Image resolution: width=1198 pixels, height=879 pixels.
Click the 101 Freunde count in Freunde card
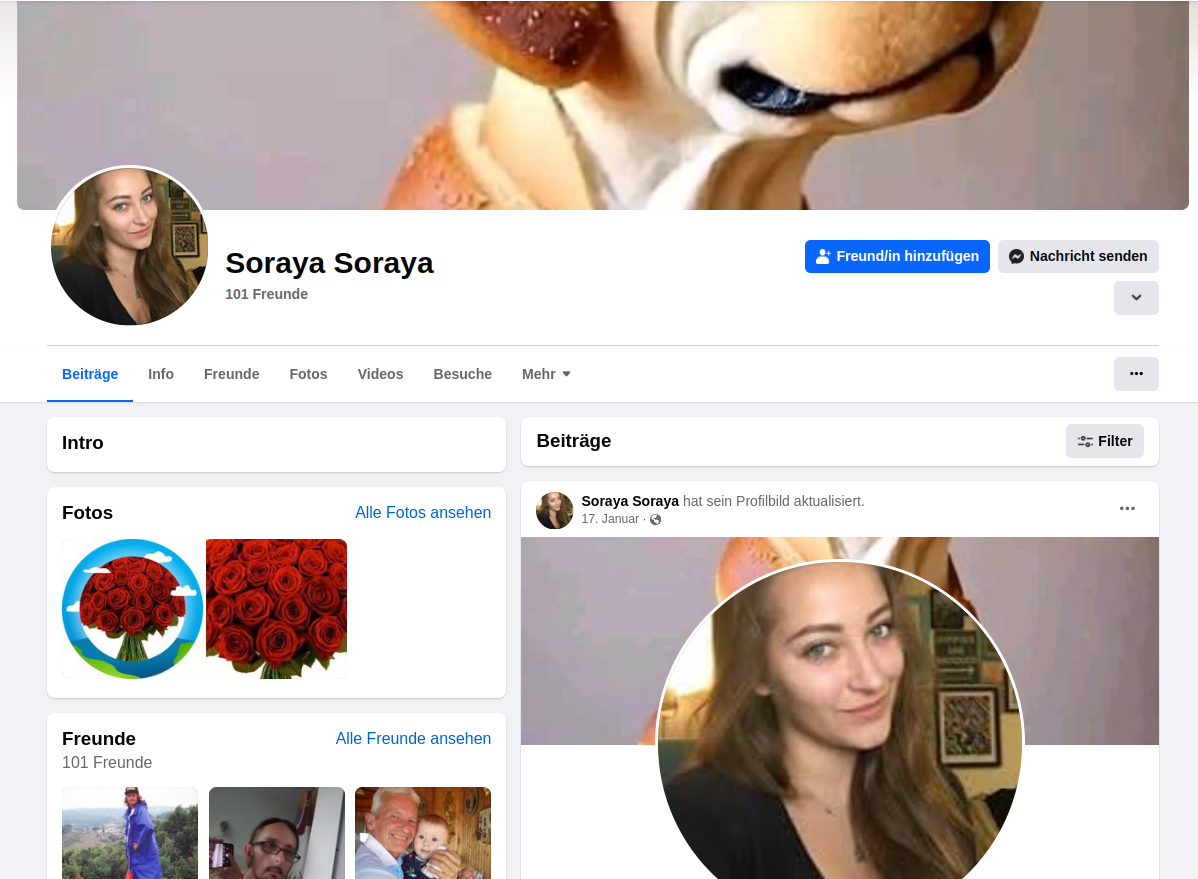point(107,763)
